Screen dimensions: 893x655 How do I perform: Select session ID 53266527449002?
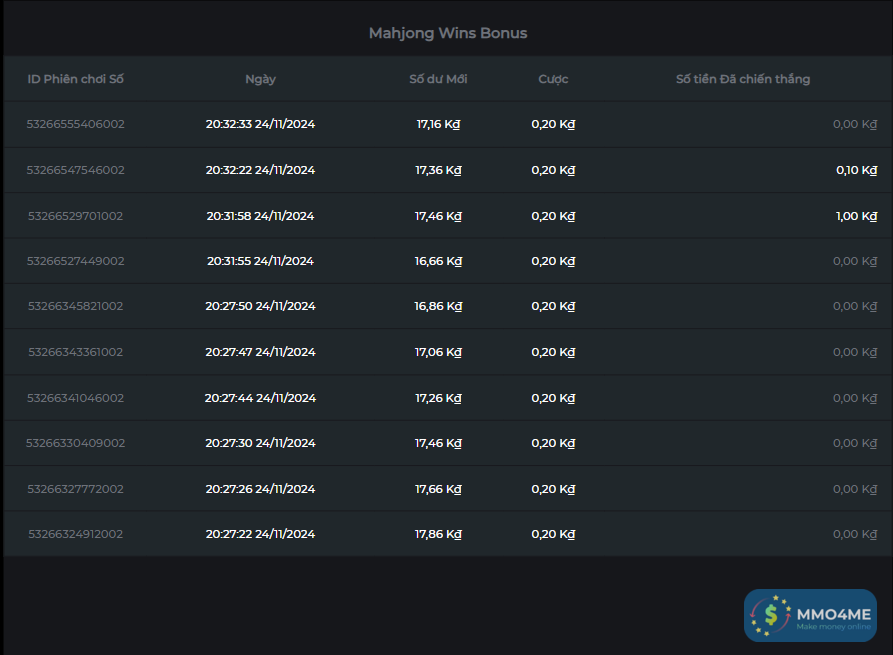pyautogui.click(x=76, y=261)
